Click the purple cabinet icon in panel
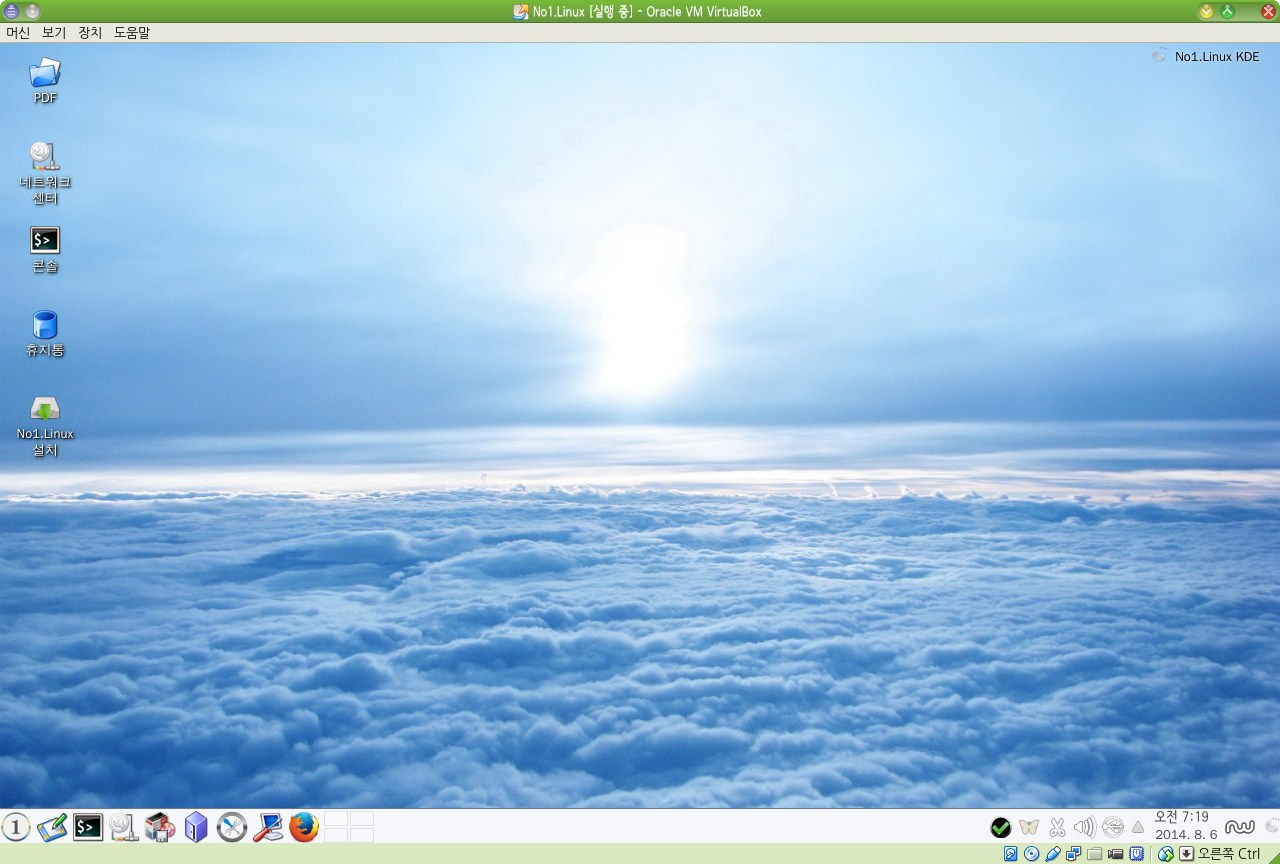 click(196, 827)
